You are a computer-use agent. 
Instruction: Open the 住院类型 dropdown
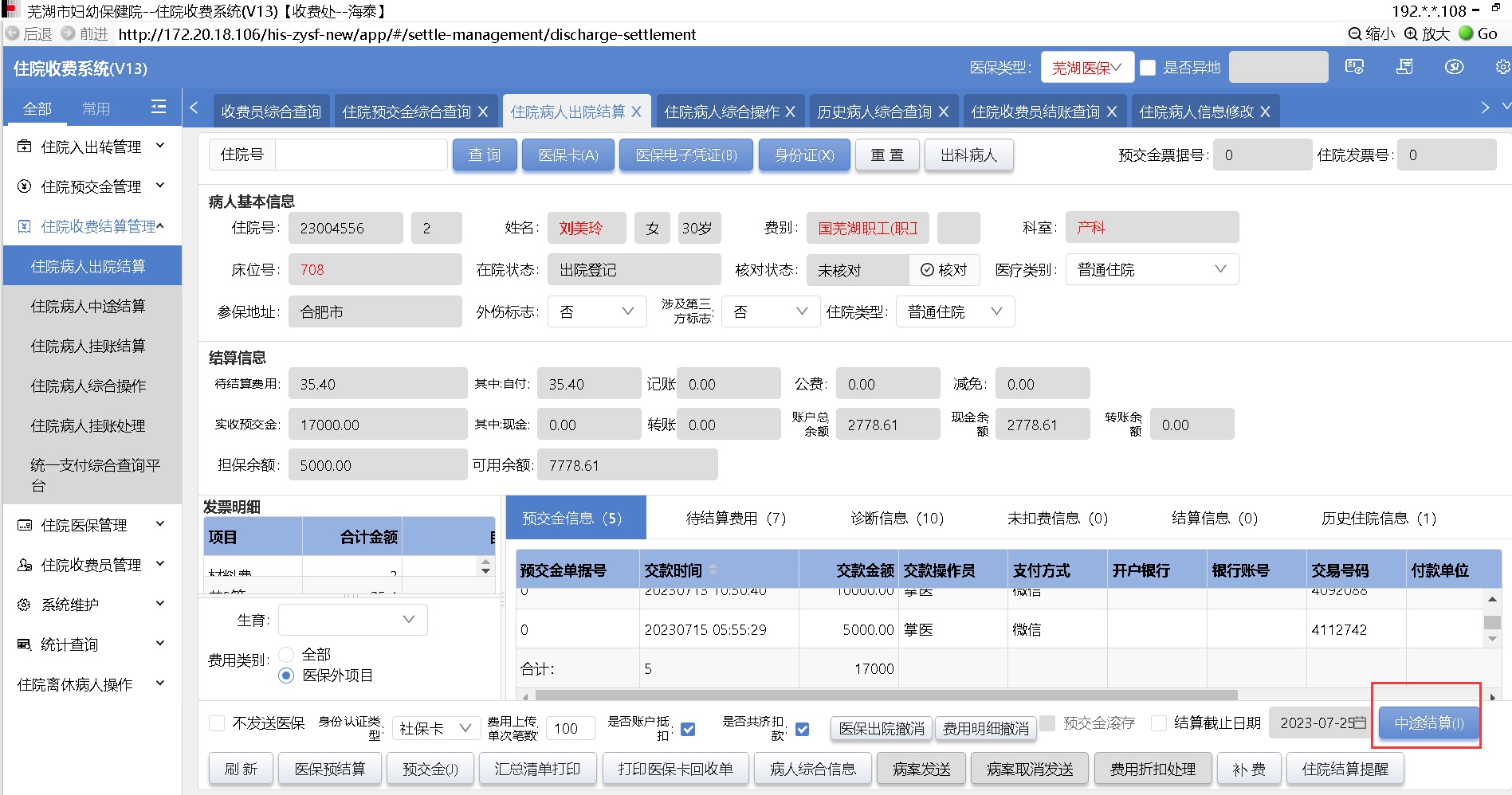coord(955,311)
